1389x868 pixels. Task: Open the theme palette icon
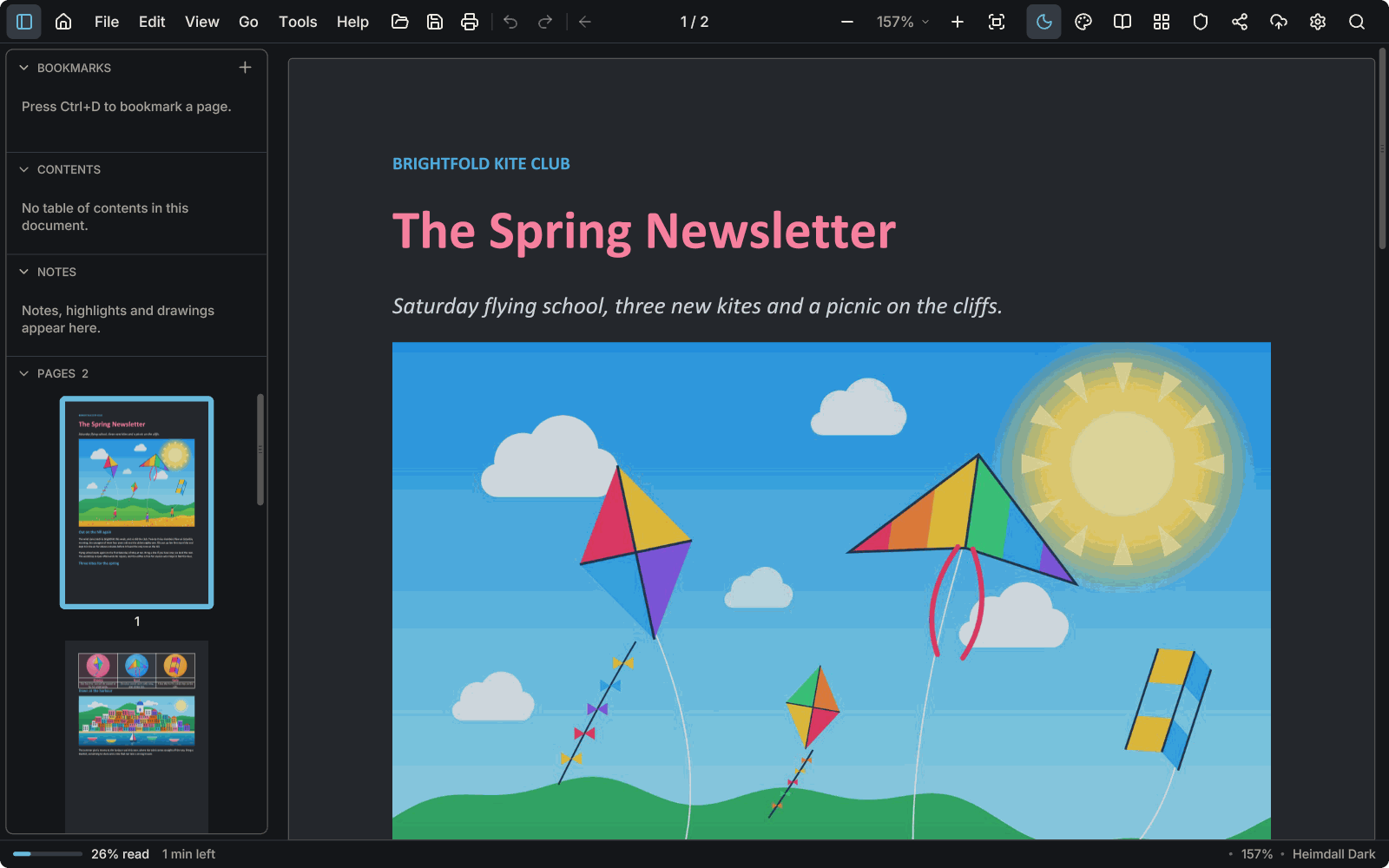coord(1083,22)
